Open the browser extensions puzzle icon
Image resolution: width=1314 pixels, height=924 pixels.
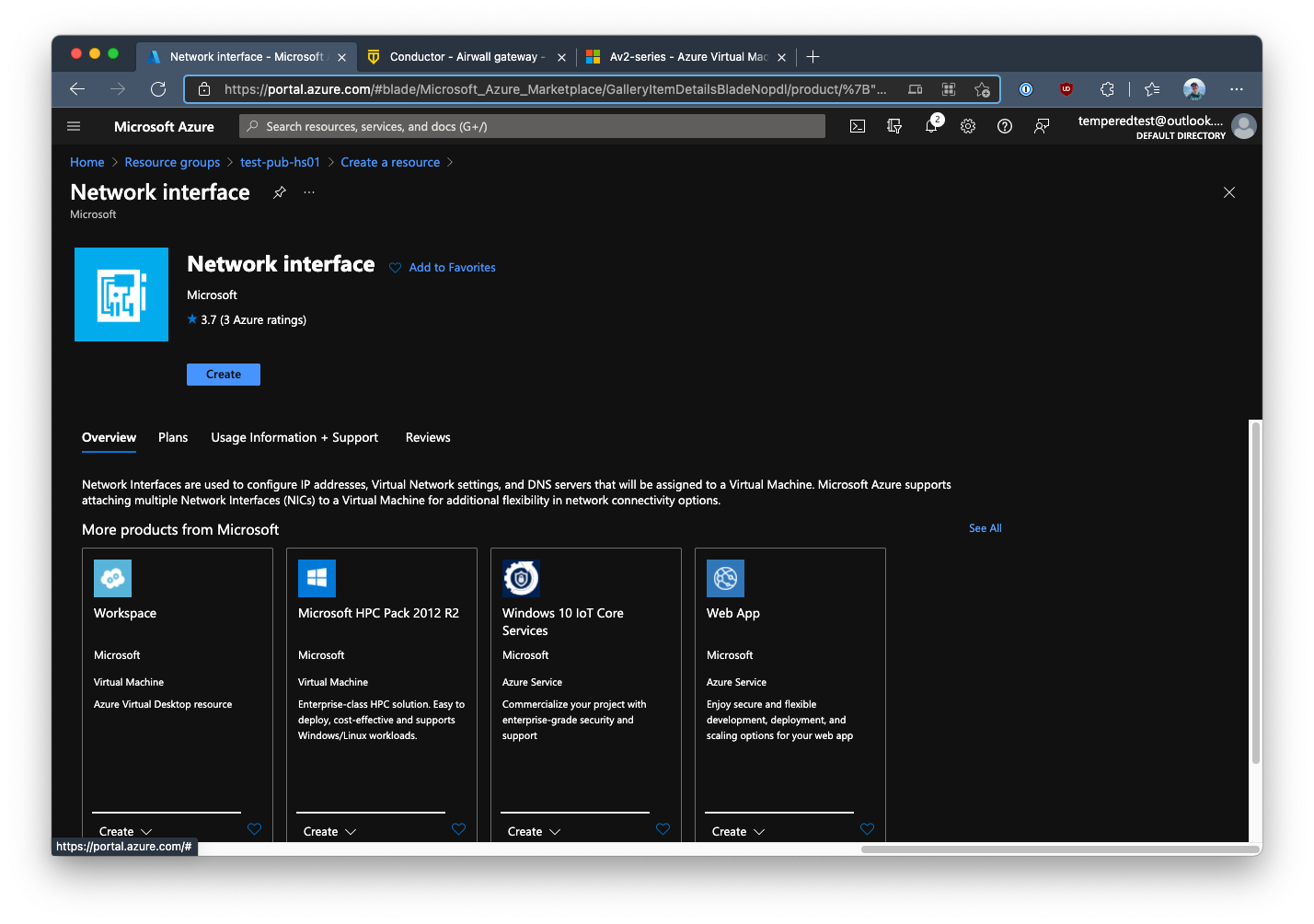1107,89
